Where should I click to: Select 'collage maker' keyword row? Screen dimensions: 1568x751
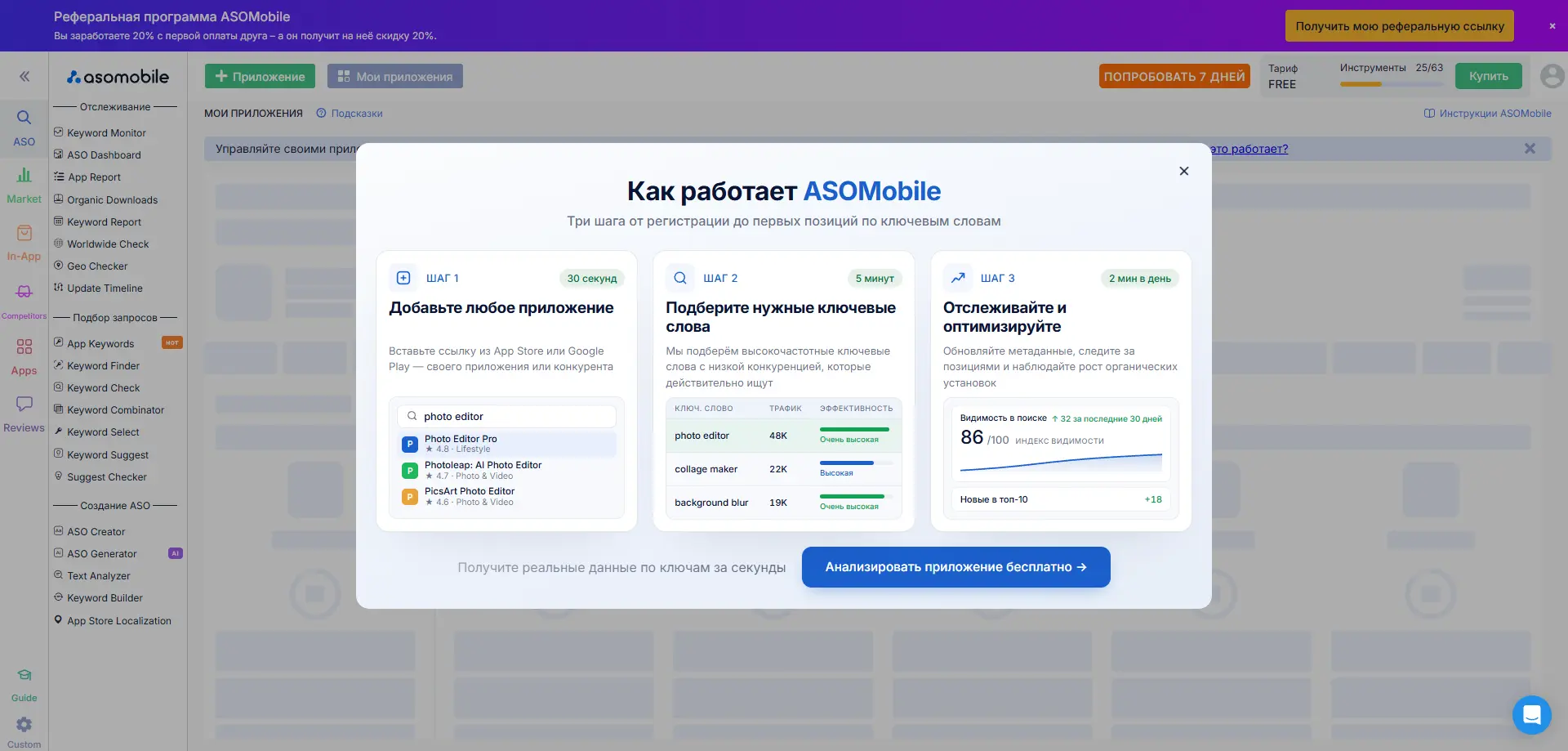click(x=783, y=469)
